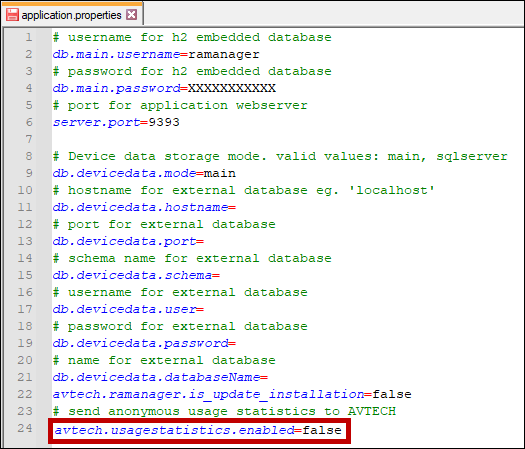Click db.devicedata.mode value main
Image resolution: width=525 pixels, height=449 pixels.
tap(220, 173)
